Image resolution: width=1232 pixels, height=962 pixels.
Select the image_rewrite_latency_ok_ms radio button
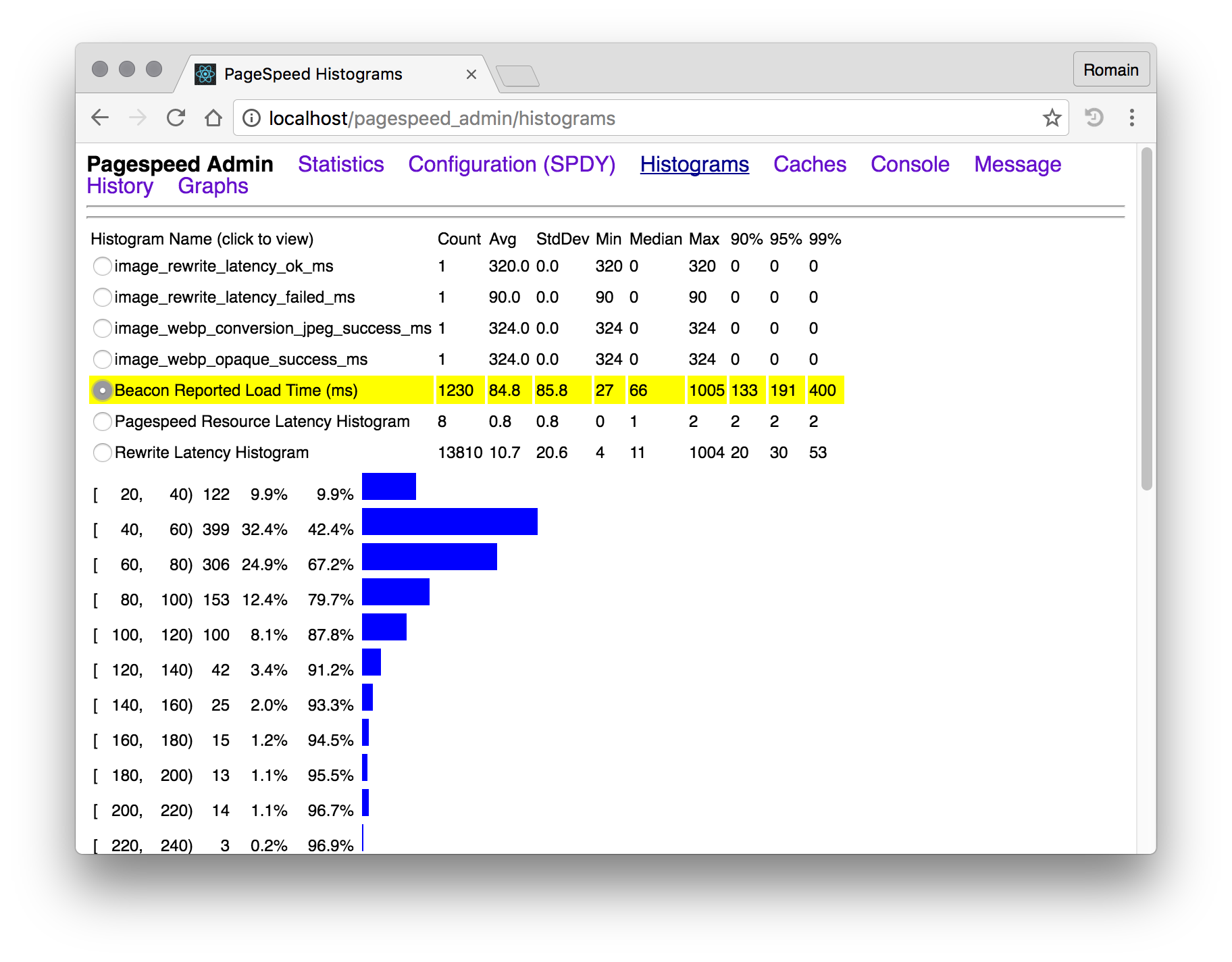click(103, 266)
